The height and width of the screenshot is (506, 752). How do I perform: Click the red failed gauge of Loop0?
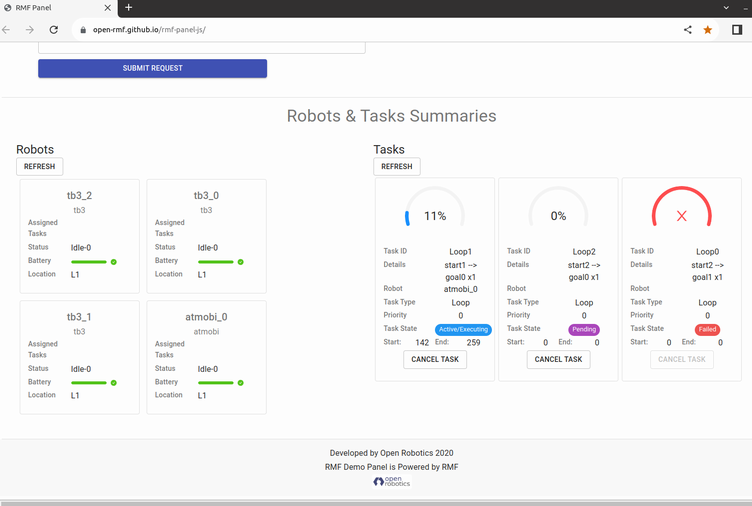(682, 207)
